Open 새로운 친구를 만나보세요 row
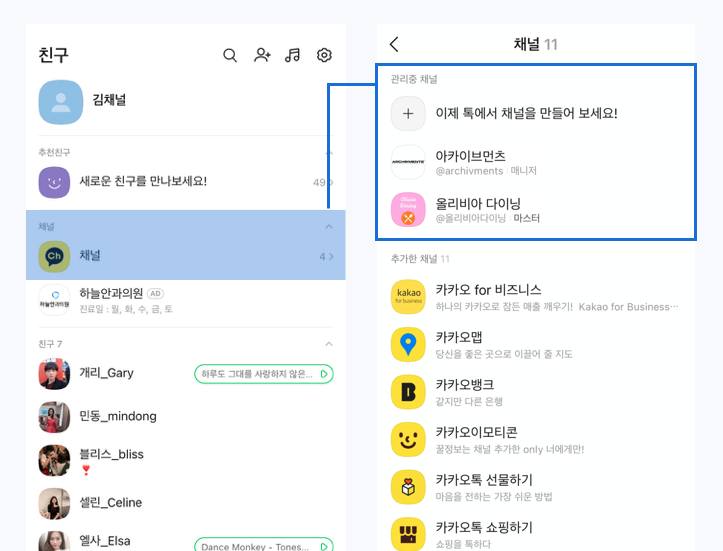 (x=185, y=182)
